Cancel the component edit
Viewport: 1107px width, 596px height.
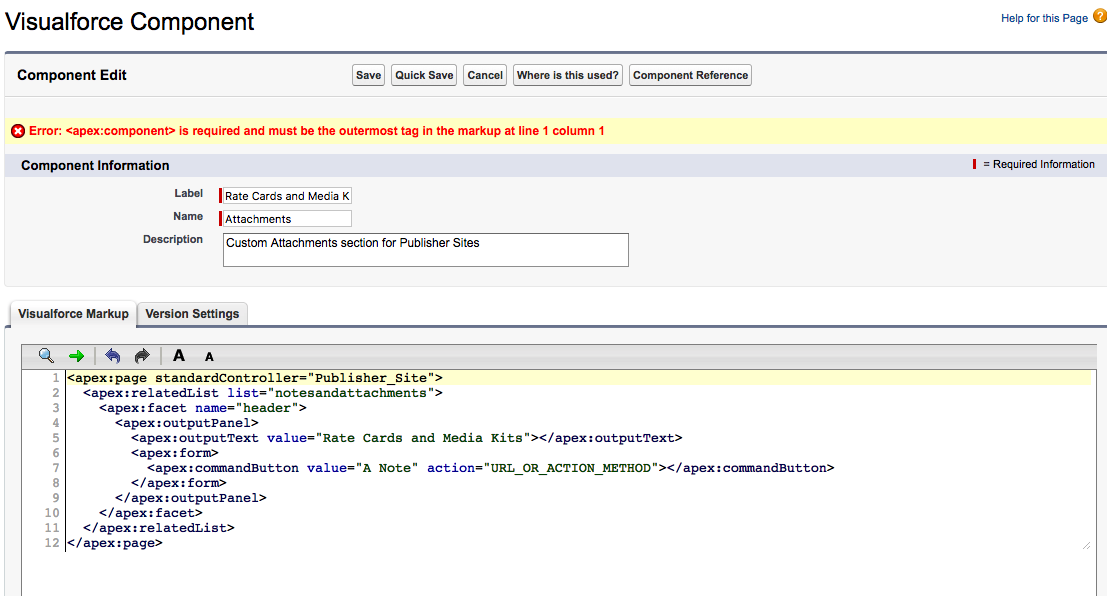[485, 75]
